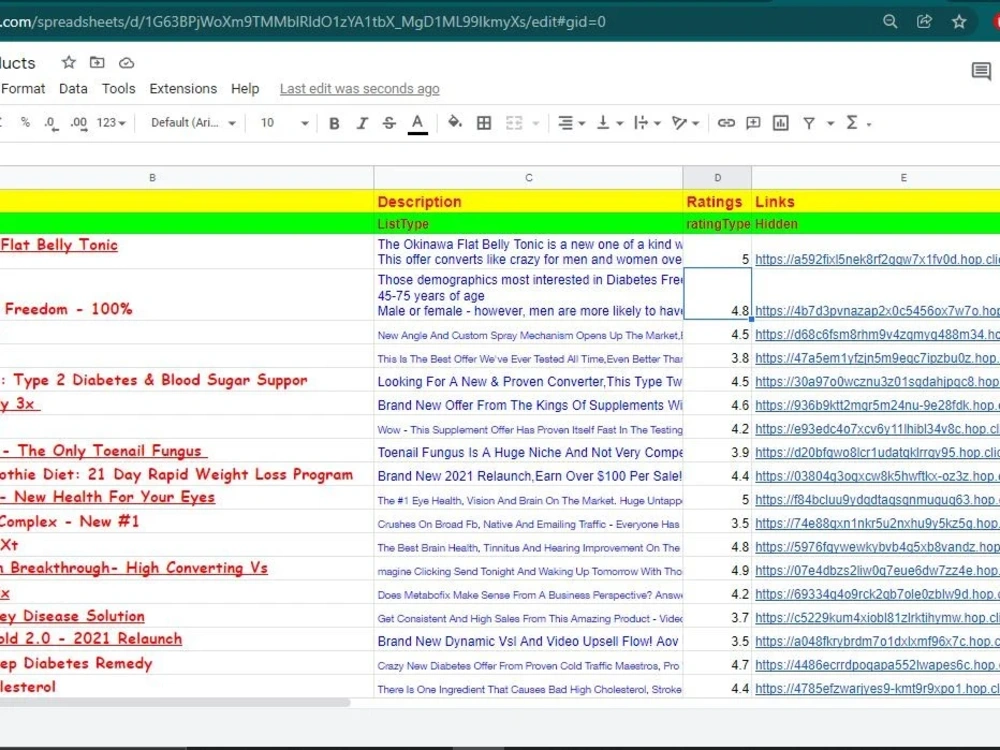This screenshot has height=750, width=1000.
Task: Open the Flat Belly Tonic product link
Action: pyautogui.click(x=59, y=245)
